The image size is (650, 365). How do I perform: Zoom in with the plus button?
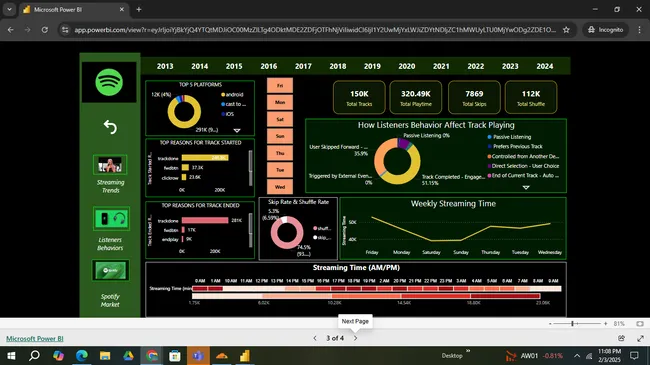pos(605,324)
